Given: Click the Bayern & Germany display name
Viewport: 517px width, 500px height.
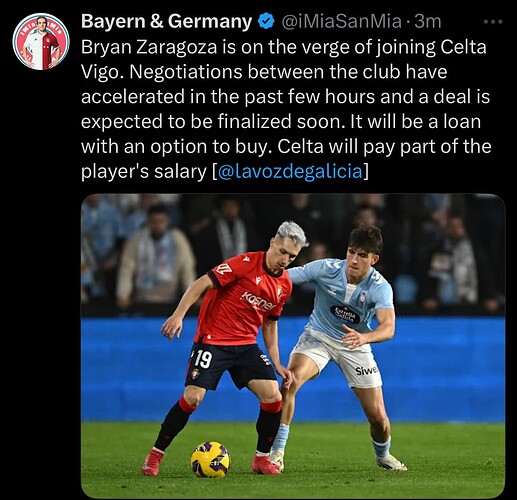Looking at the screenshot, I should tap(167, 22).
